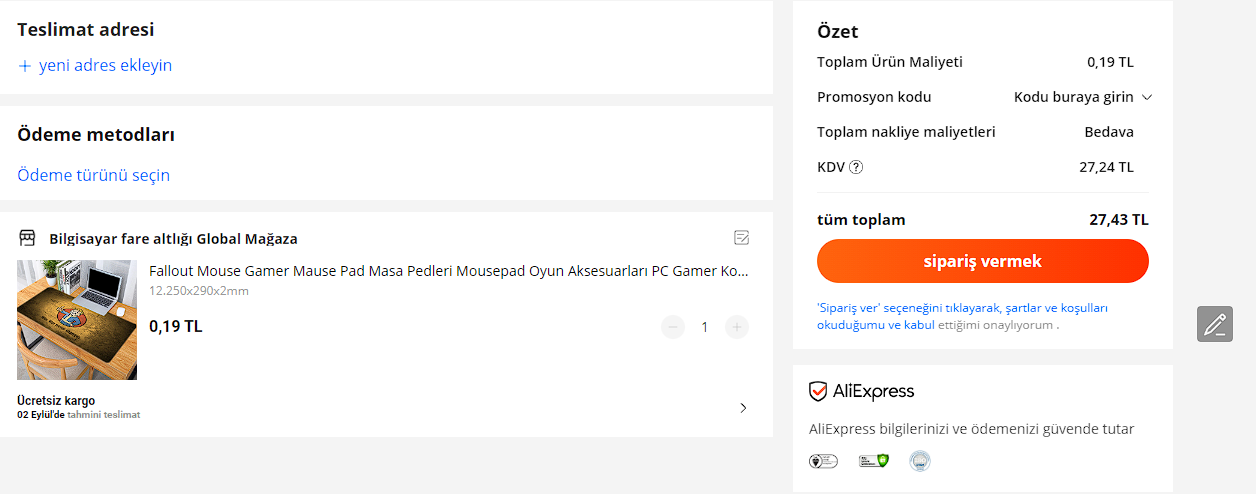
Task: Click the store icon next to the shop name
Action: tap(27, 238)
